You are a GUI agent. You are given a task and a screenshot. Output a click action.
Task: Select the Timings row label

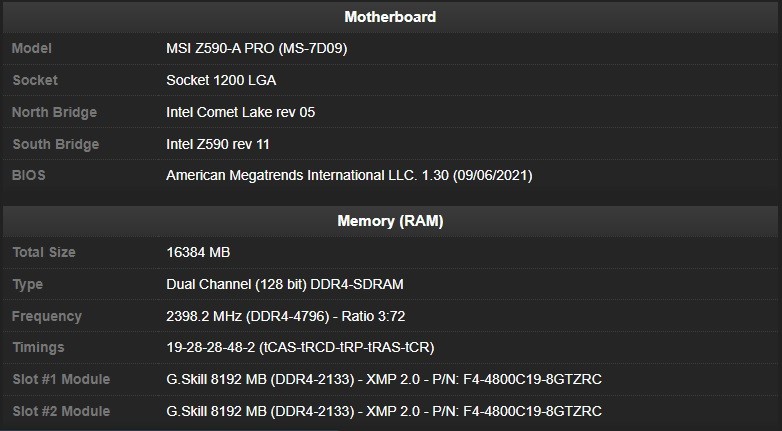pyautogui.click(x=38, y=348)
